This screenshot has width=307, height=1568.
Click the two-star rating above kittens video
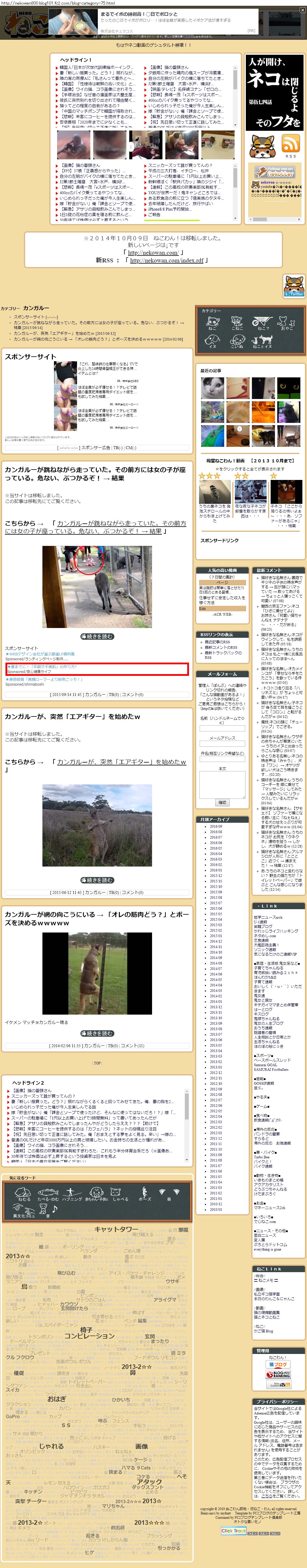tap(242, 476)
